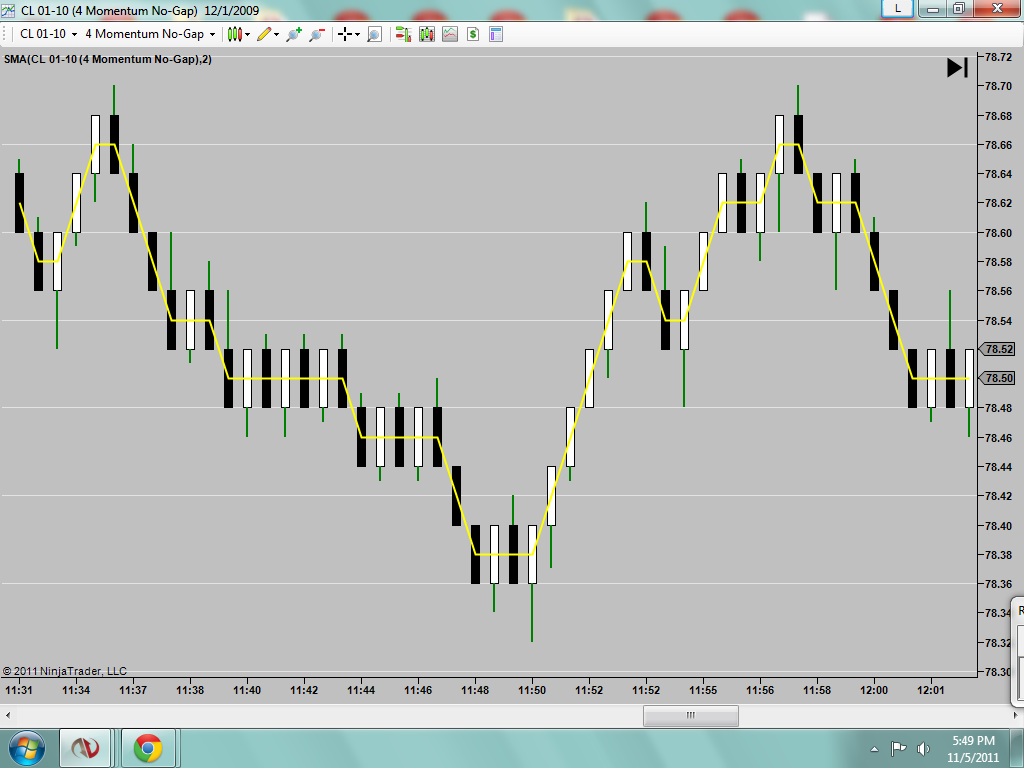Show hidden system tray icons
The image size is (1024, 768).
point(874,749)
